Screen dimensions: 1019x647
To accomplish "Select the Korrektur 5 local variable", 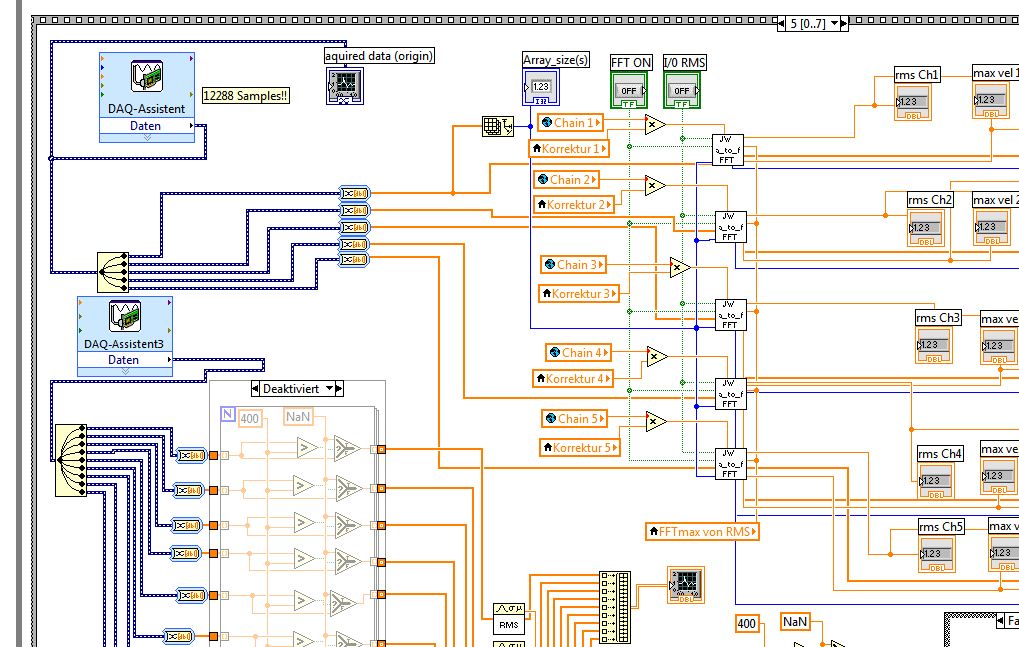I will point(579,448).
